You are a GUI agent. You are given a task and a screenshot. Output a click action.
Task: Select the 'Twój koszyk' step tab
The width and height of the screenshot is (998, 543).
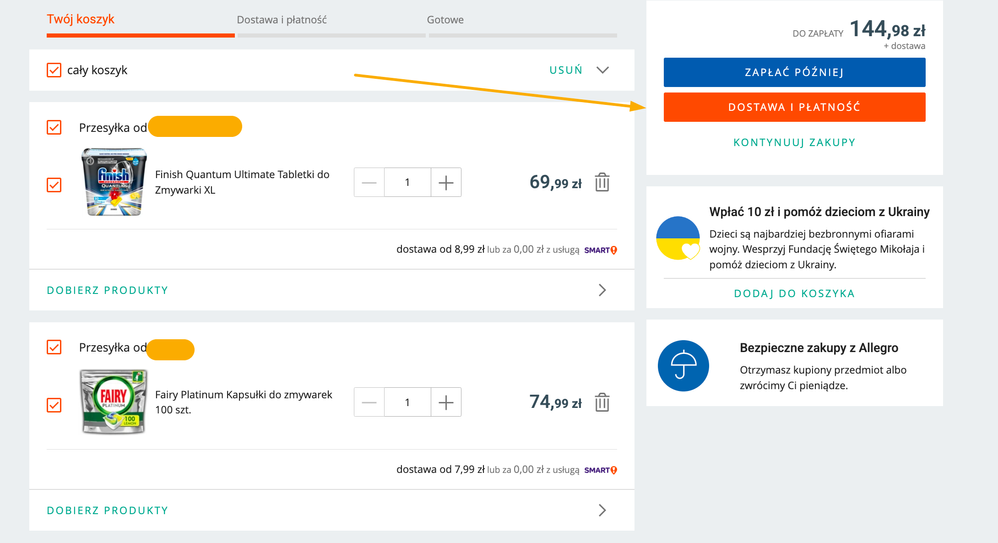click(x=80, y=19)
